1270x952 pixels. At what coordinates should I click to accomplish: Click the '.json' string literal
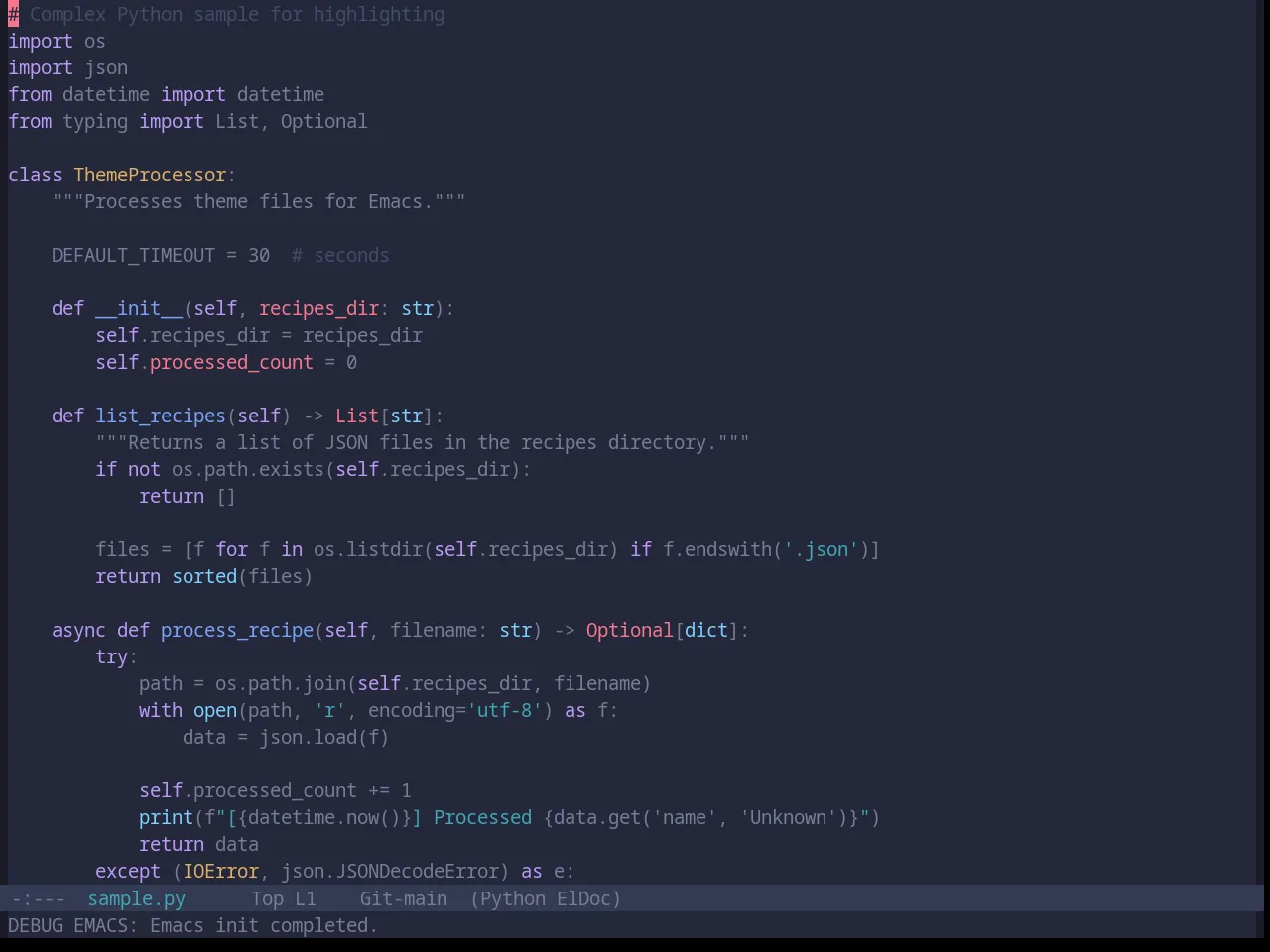pyautogui.click(x=822, y=549)
